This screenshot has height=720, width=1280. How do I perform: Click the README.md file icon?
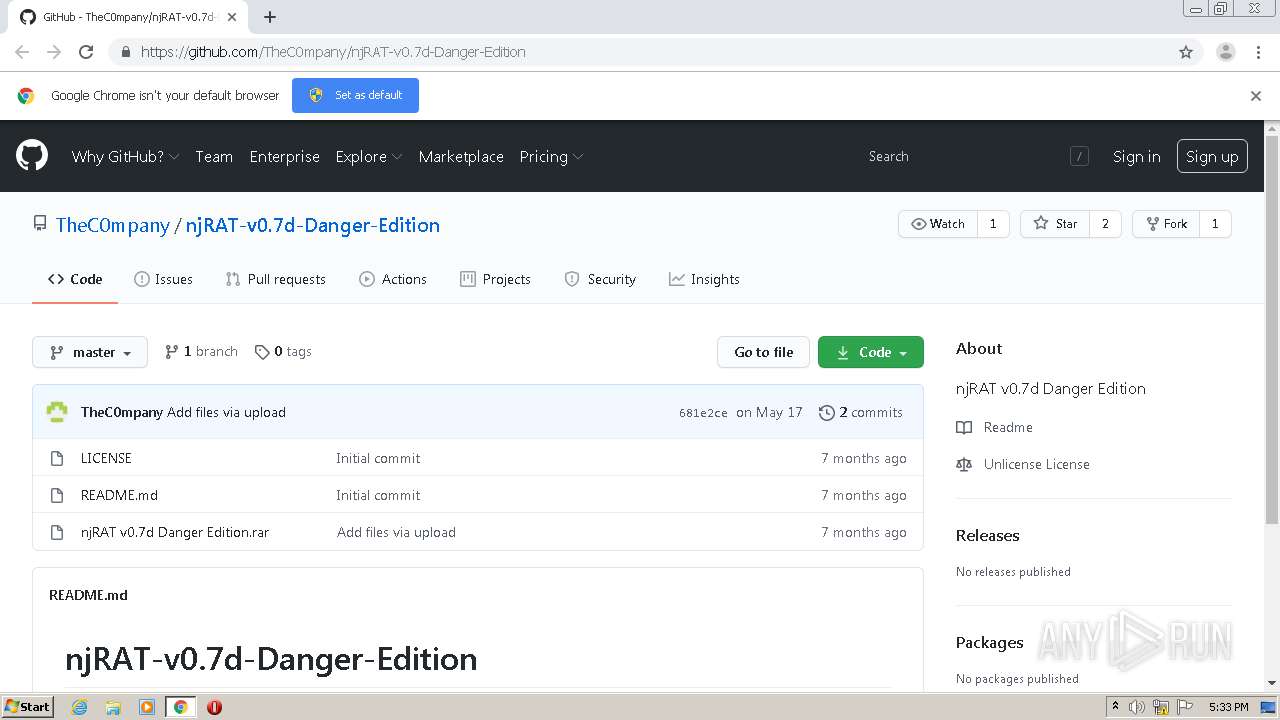point(57,495)
